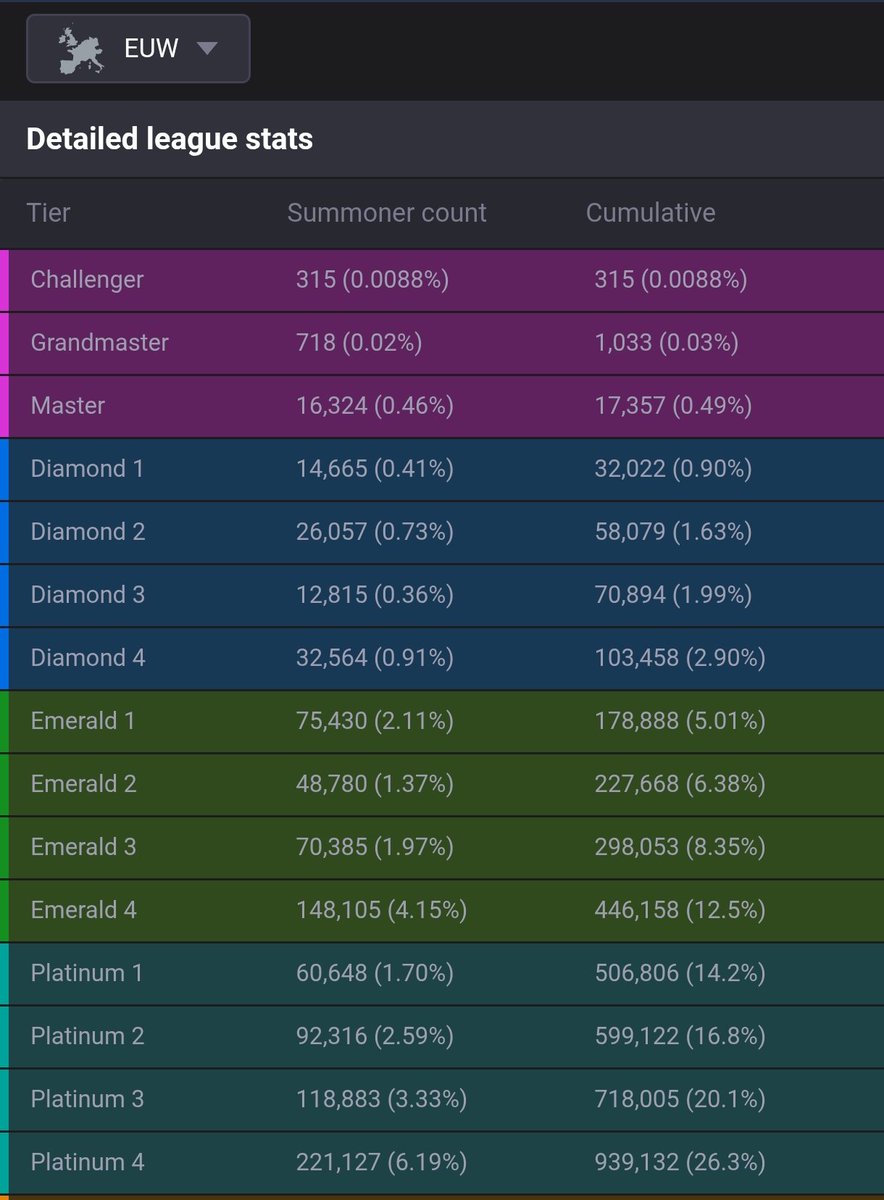Click Emerald 3 count 70,385 (1.97%)
The width and height of the screenshot is (884, 1200).
point(375,847)
